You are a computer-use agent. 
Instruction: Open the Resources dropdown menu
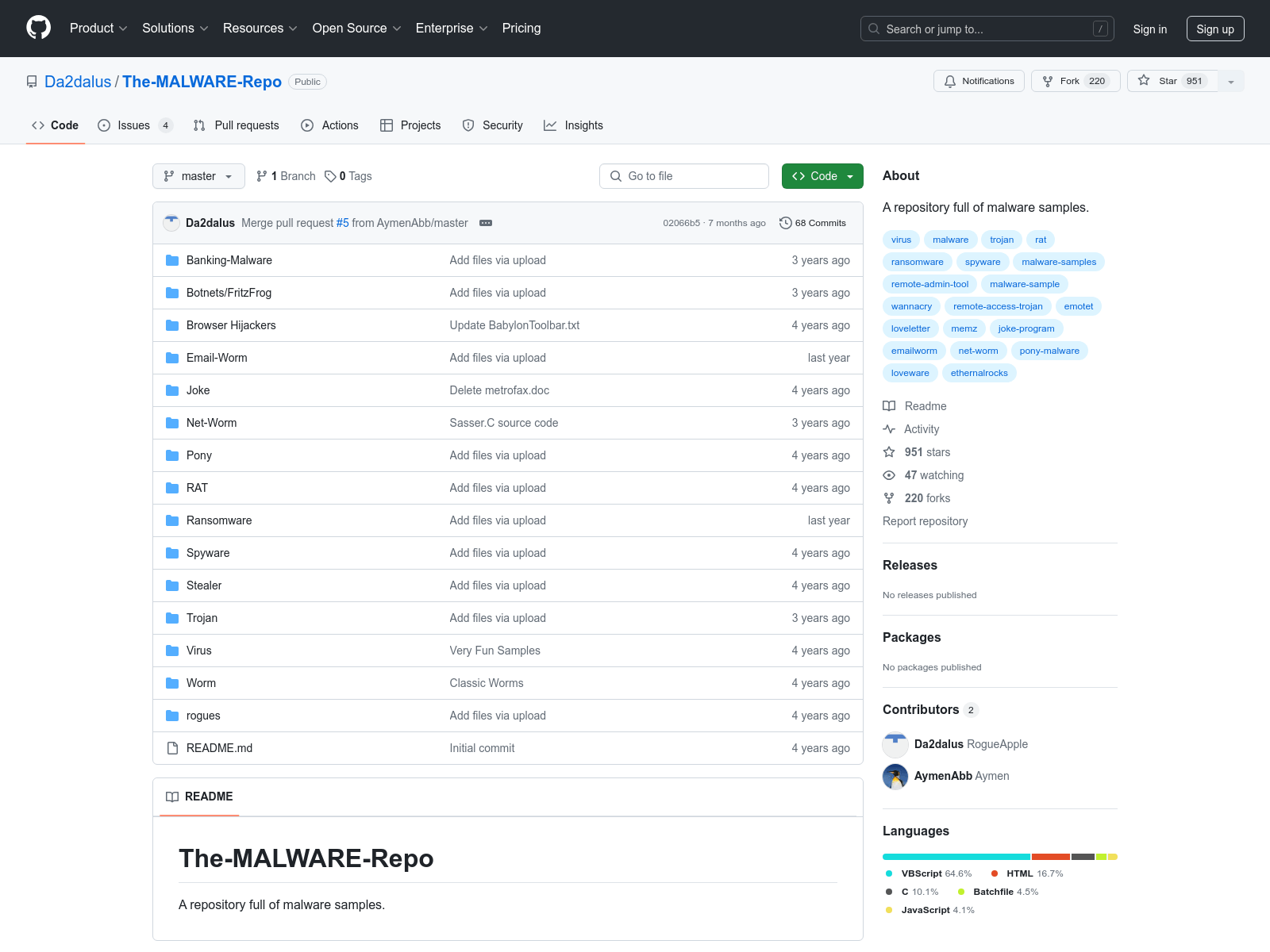click(260, 28)
